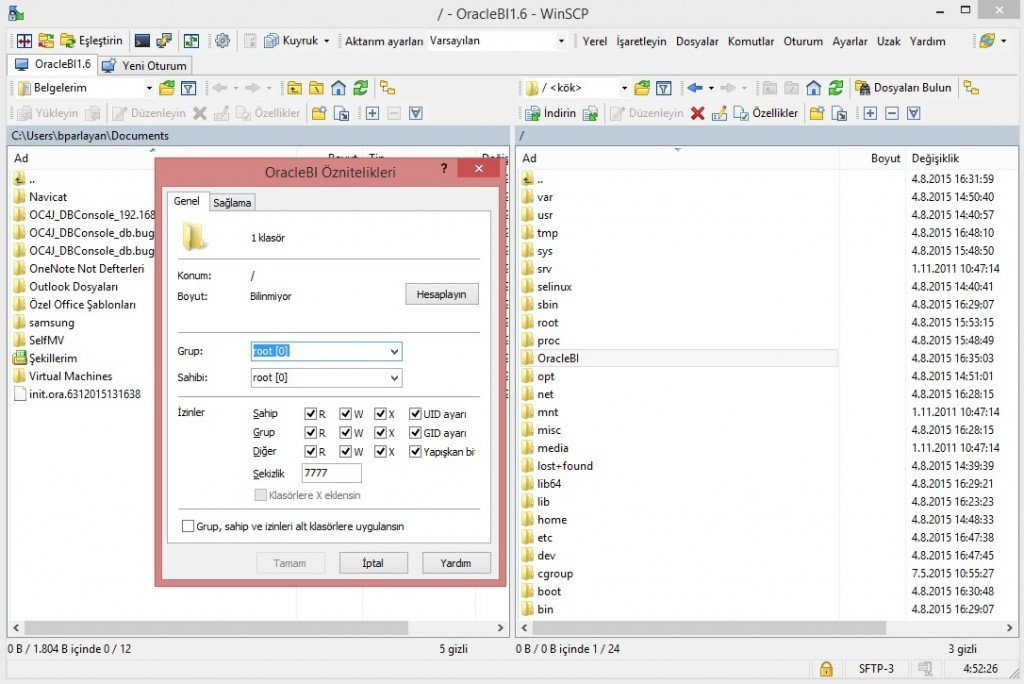
Task: Refresh the remote panel
Action: (836, 88)
